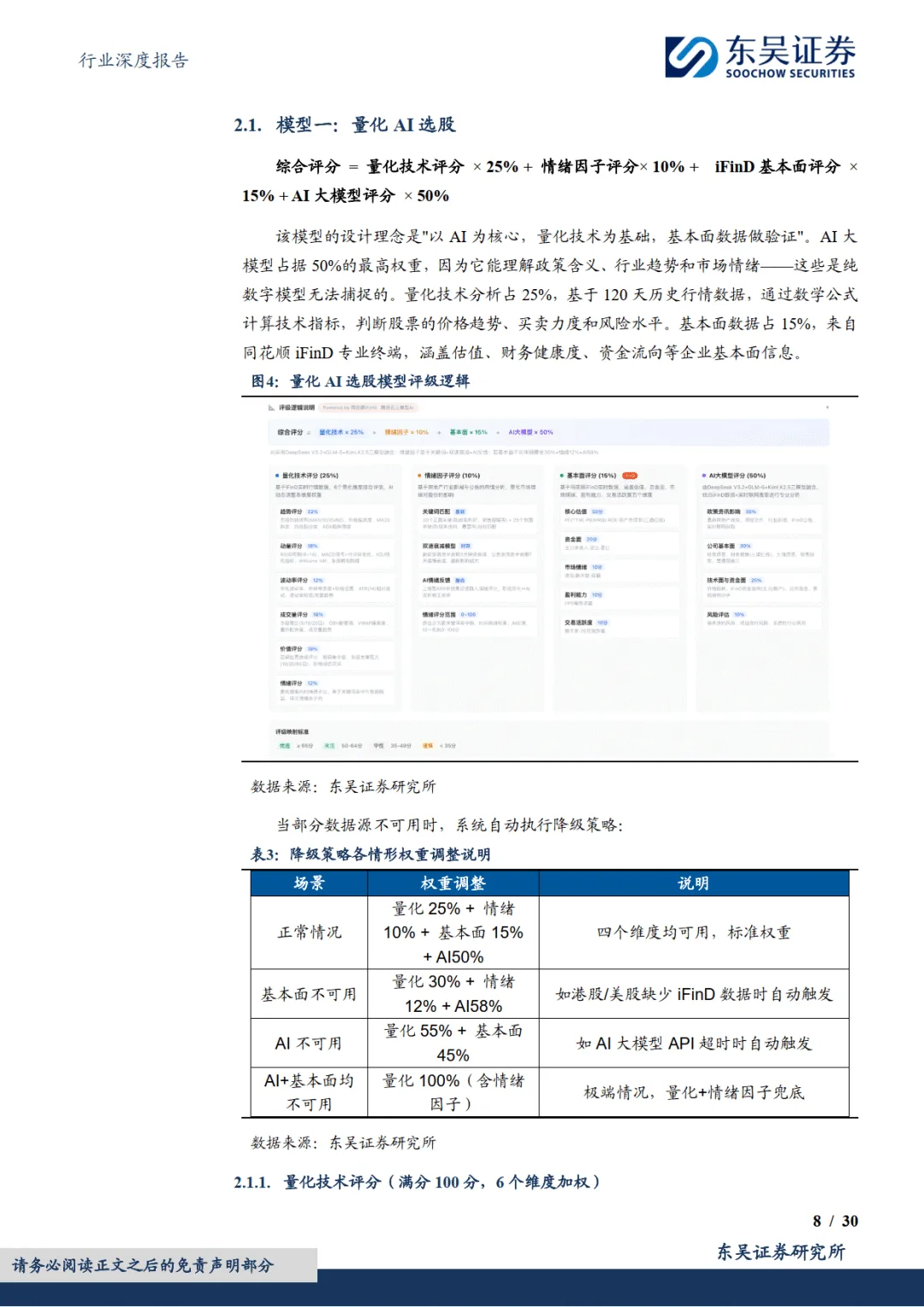Click the page number 8 / 30
Screen dimensions: 924x1307
(835, 1221)
